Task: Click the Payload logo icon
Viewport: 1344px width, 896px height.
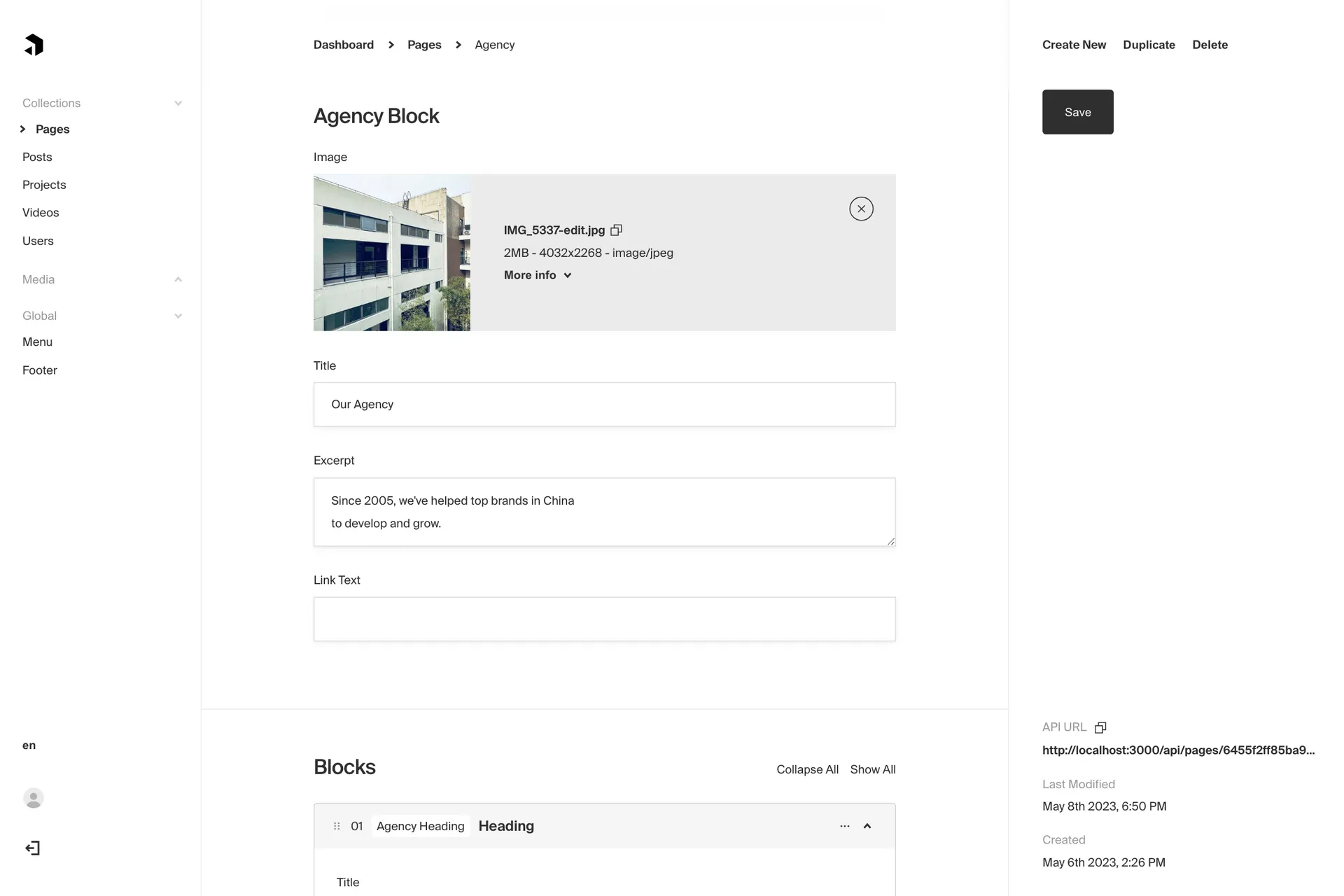Action: click(x=34, y=45)
